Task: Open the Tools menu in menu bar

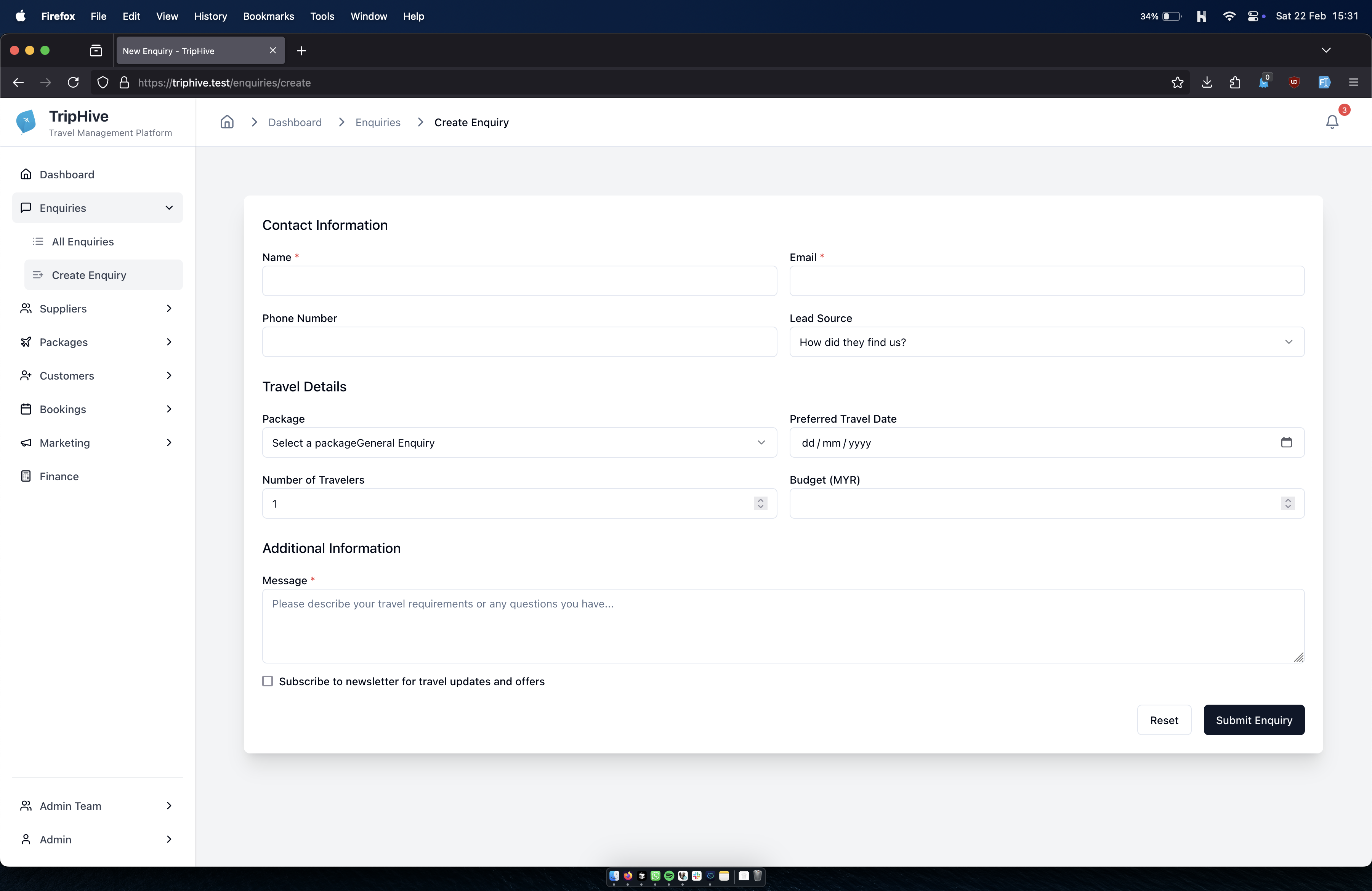Action: click(322, 16)
